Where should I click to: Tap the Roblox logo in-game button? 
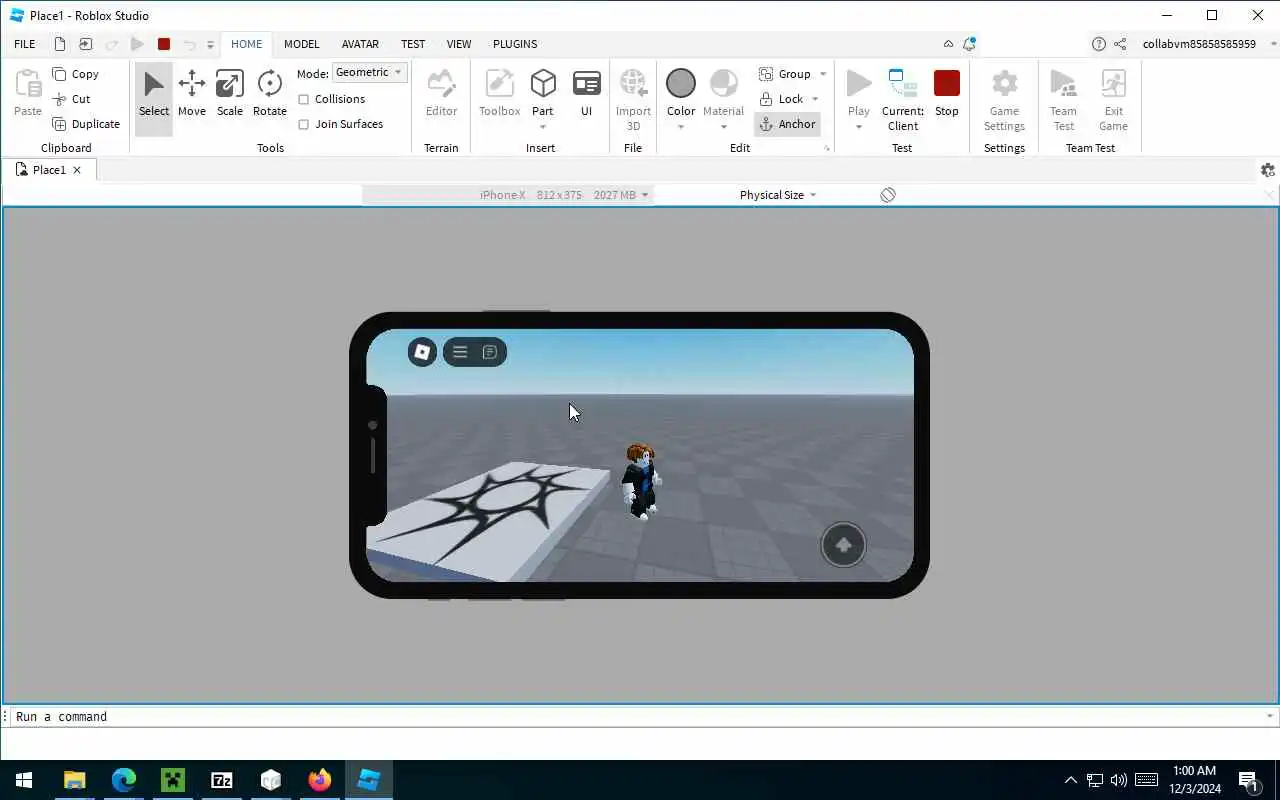422,352
